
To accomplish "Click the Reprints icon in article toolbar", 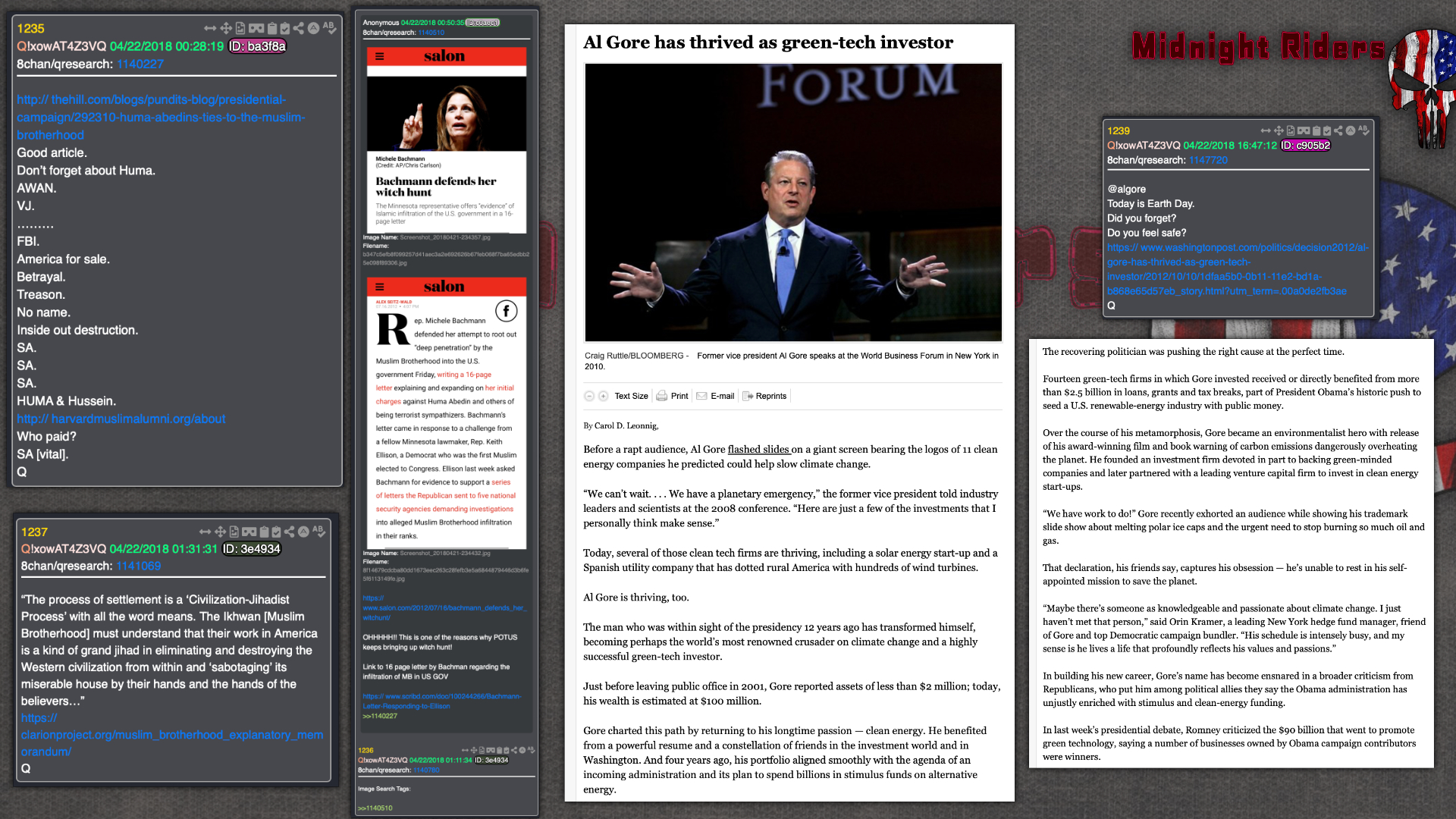I will pos(748,396).
